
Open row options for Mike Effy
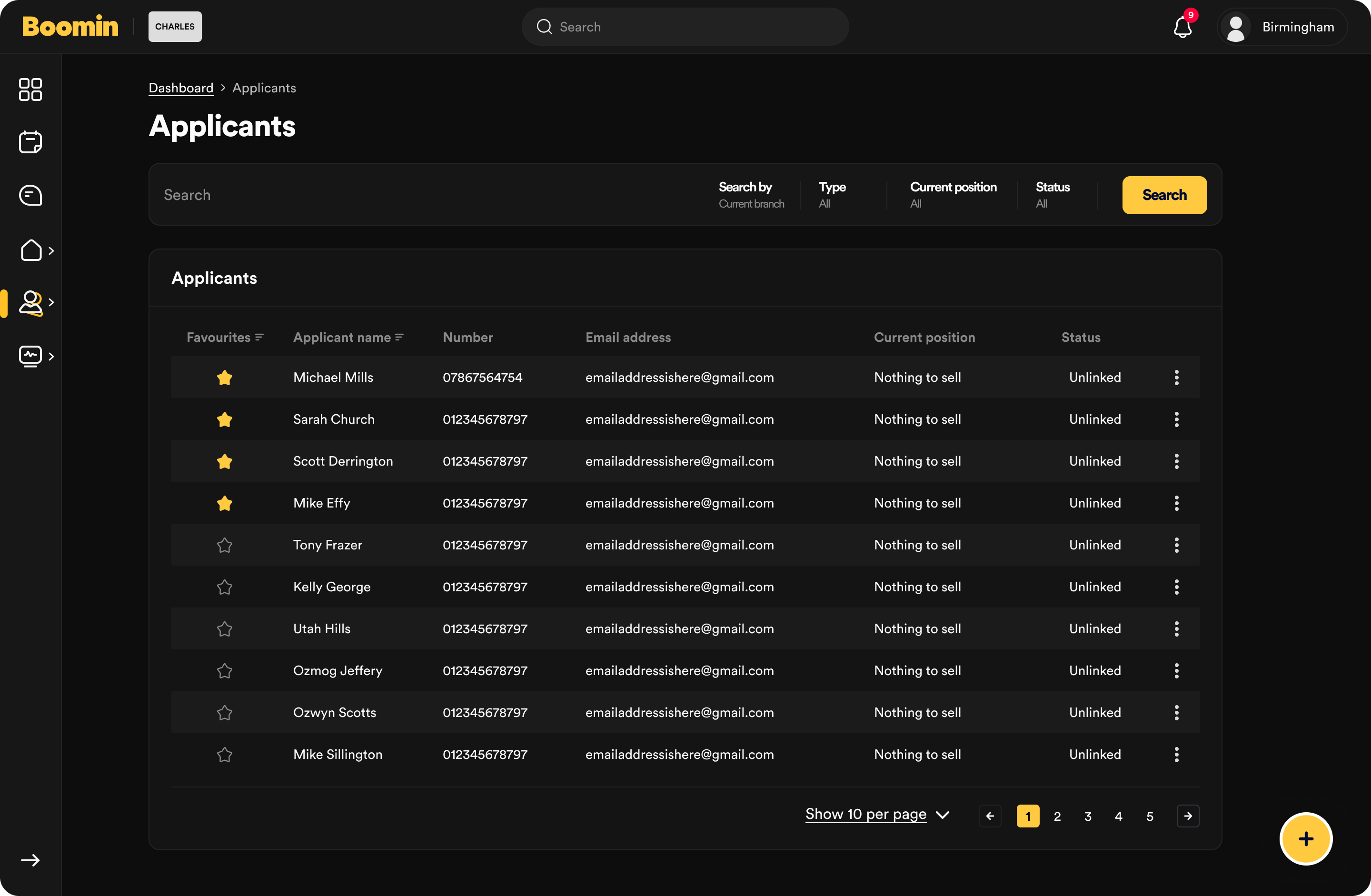click(x=1176, y=503)
